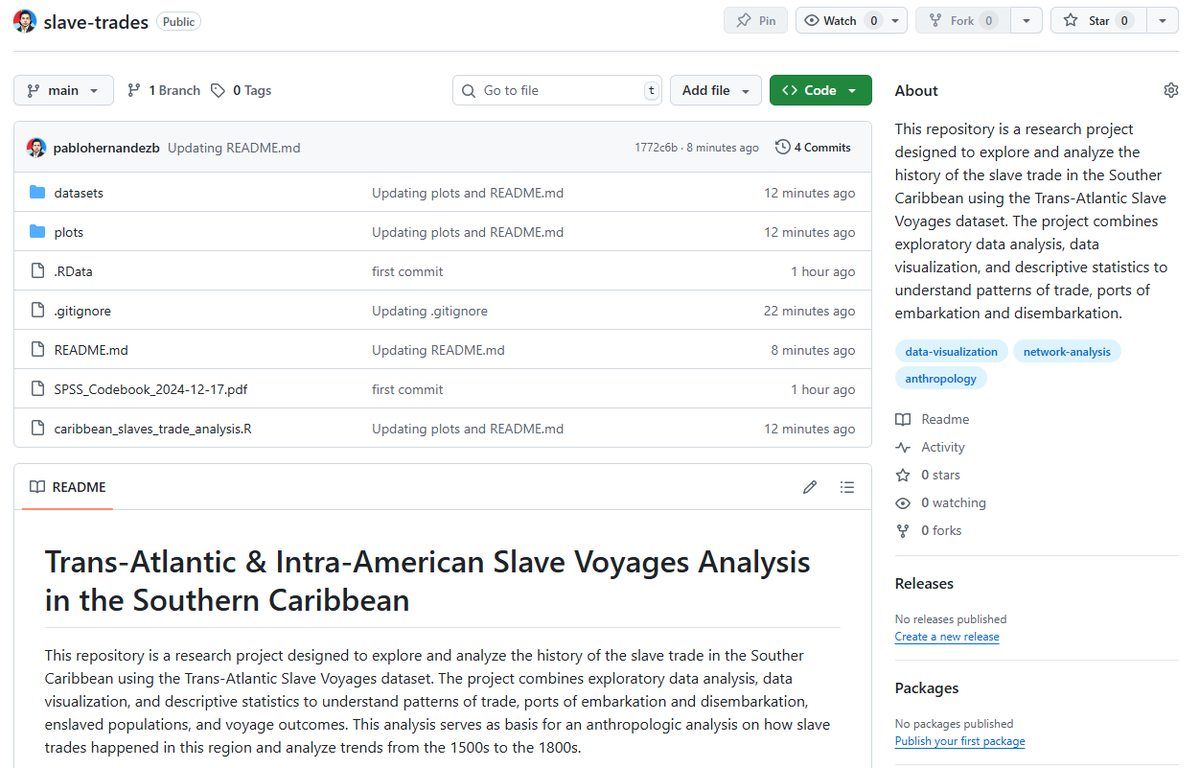Screen dimensions: 1200x768
Task: Open the 0 watching link
Action: 953,503
